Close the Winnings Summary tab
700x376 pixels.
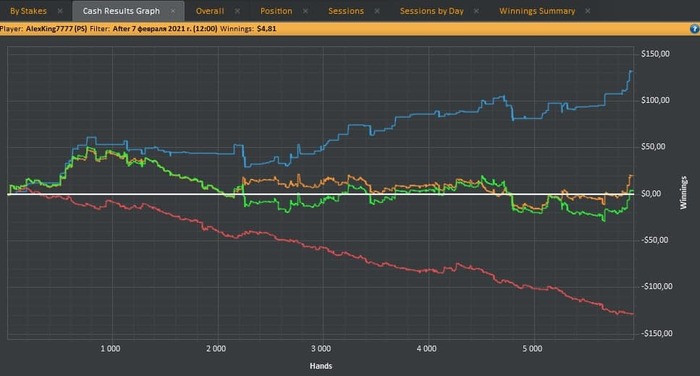[x=588, y=11]
